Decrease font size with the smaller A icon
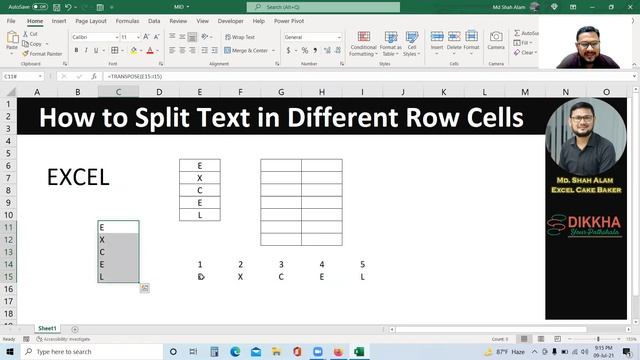Screen dimensions: 640x360 [x=156, y=37]
